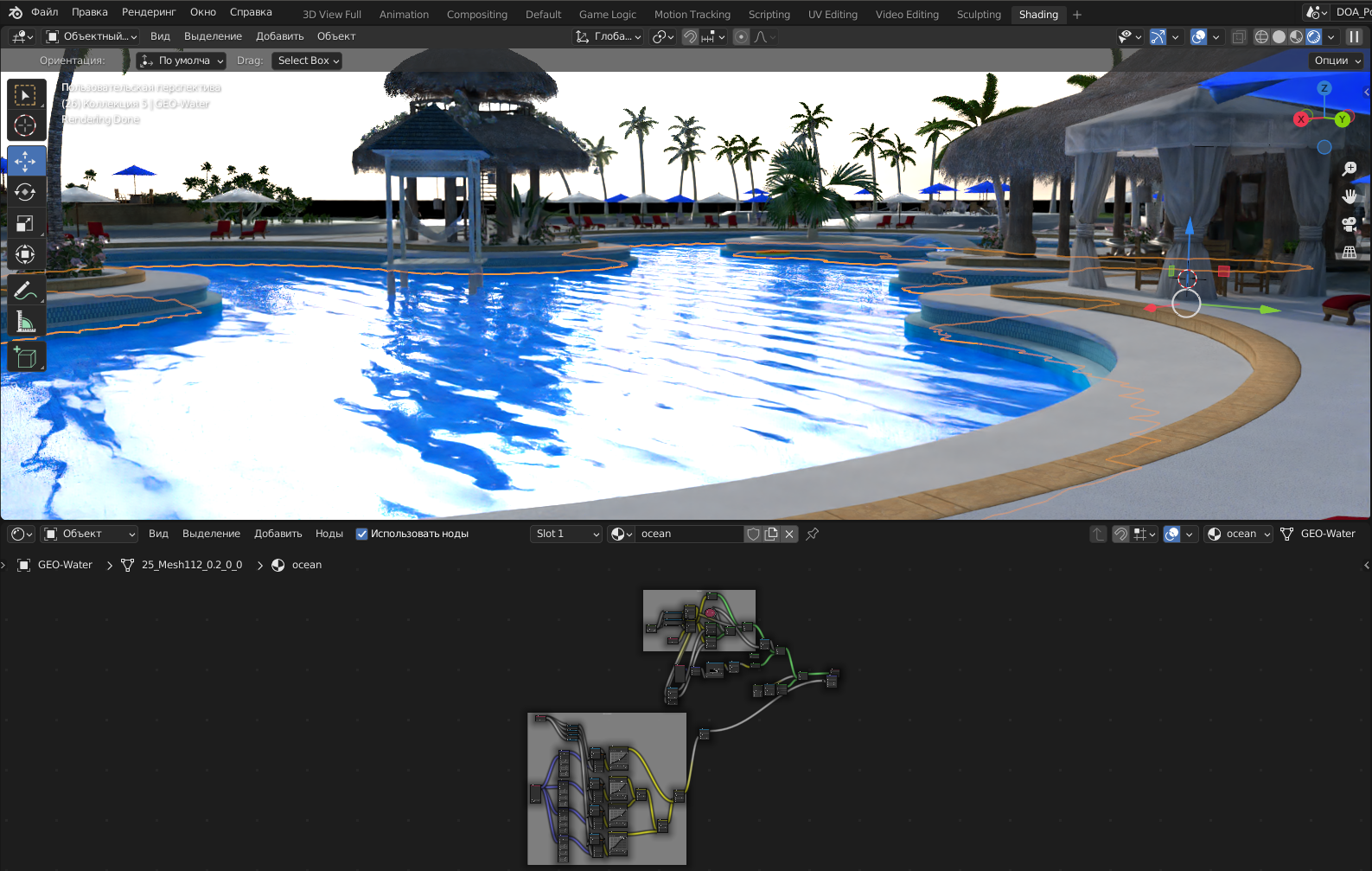This screenshot has height=871, width=1372.
Task: Click the parent node tree up-arrow icon
Action: 1098,535
